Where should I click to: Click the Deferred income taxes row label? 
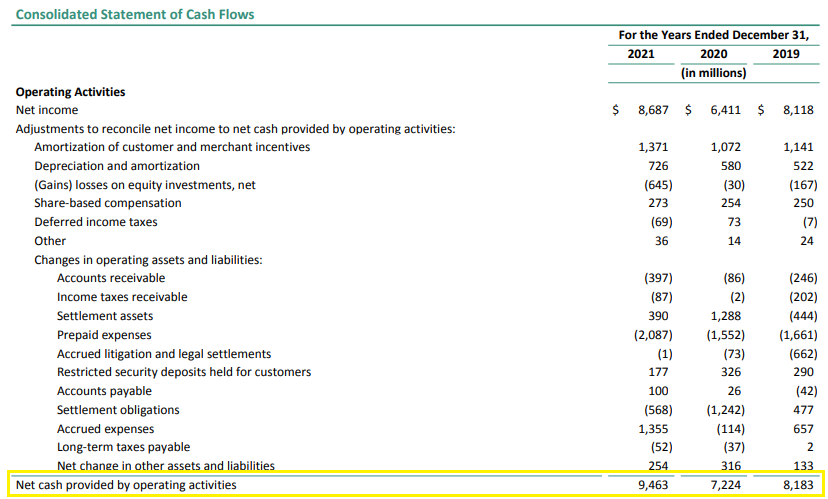tap(96, 222)
